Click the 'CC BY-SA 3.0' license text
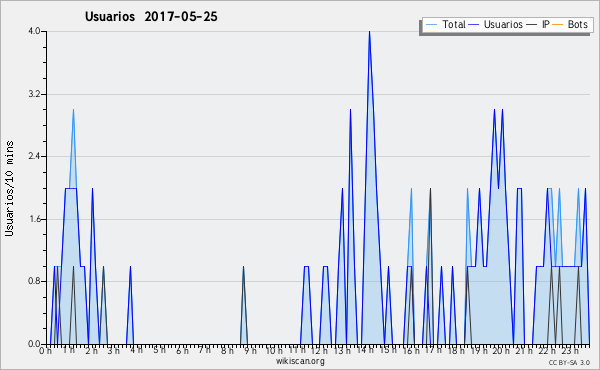 pyautogui.click(x=569, y=363)
